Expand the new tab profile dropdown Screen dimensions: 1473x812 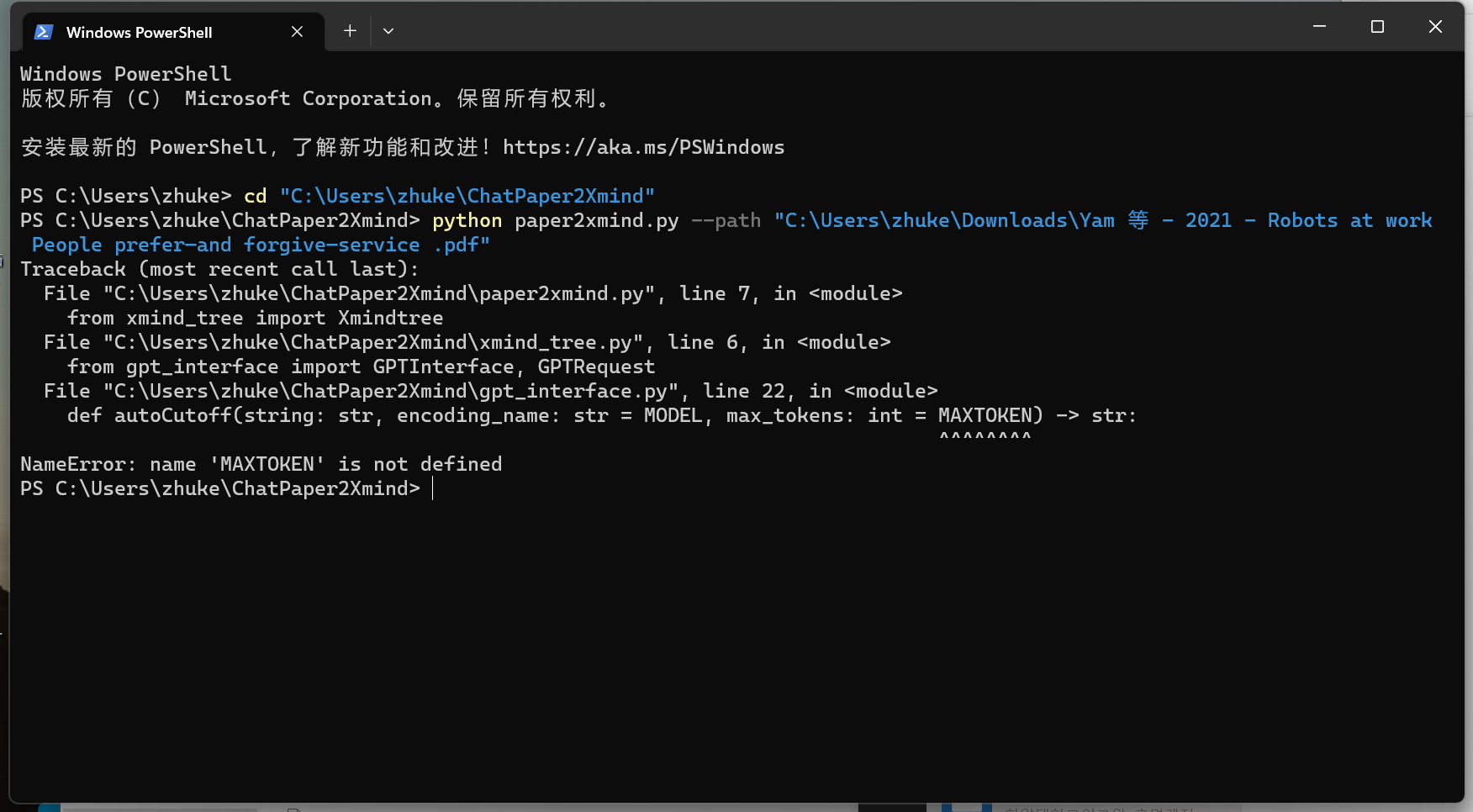[x=388, y=31]
